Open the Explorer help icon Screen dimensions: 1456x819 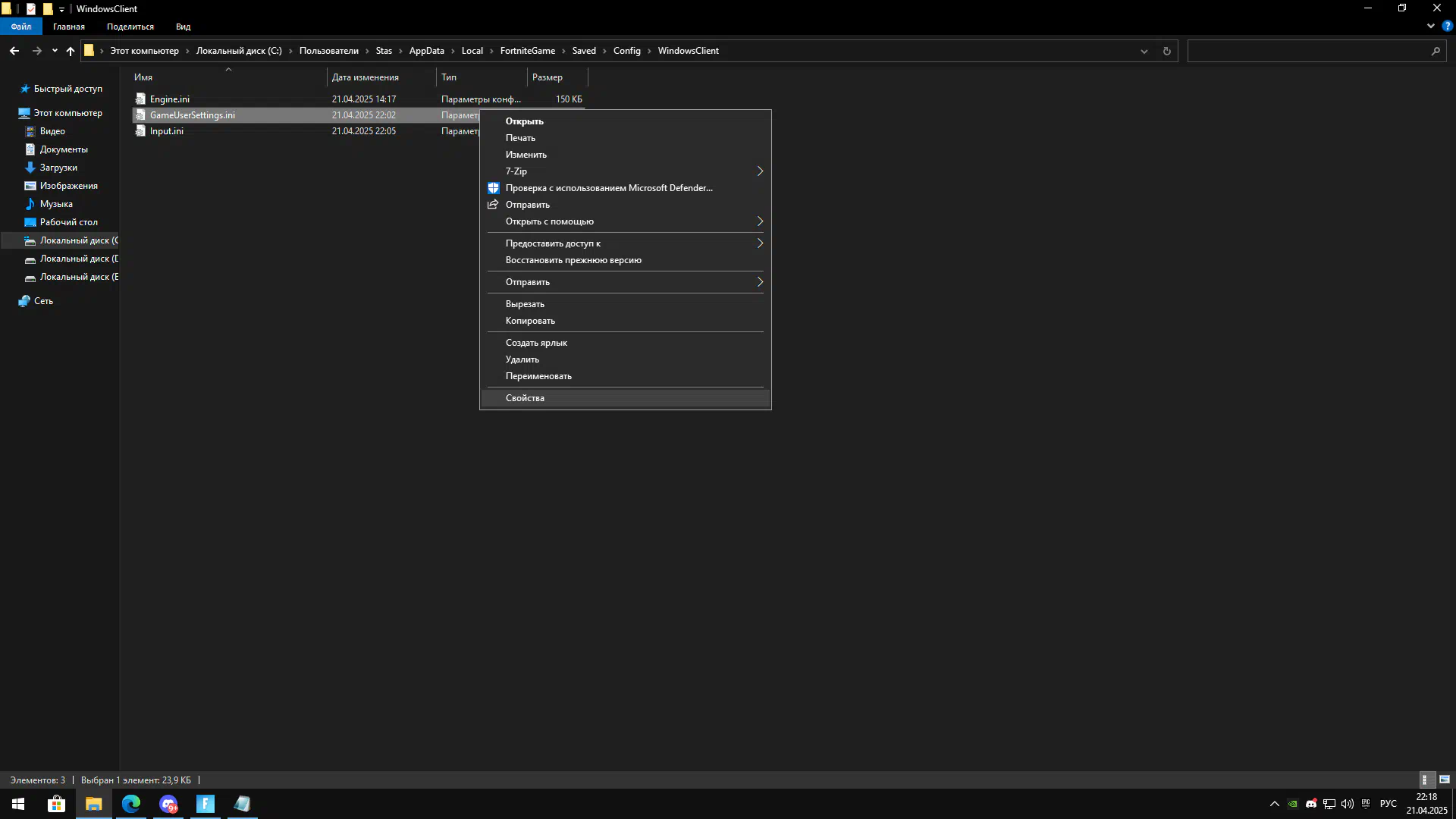point(1447,26)
